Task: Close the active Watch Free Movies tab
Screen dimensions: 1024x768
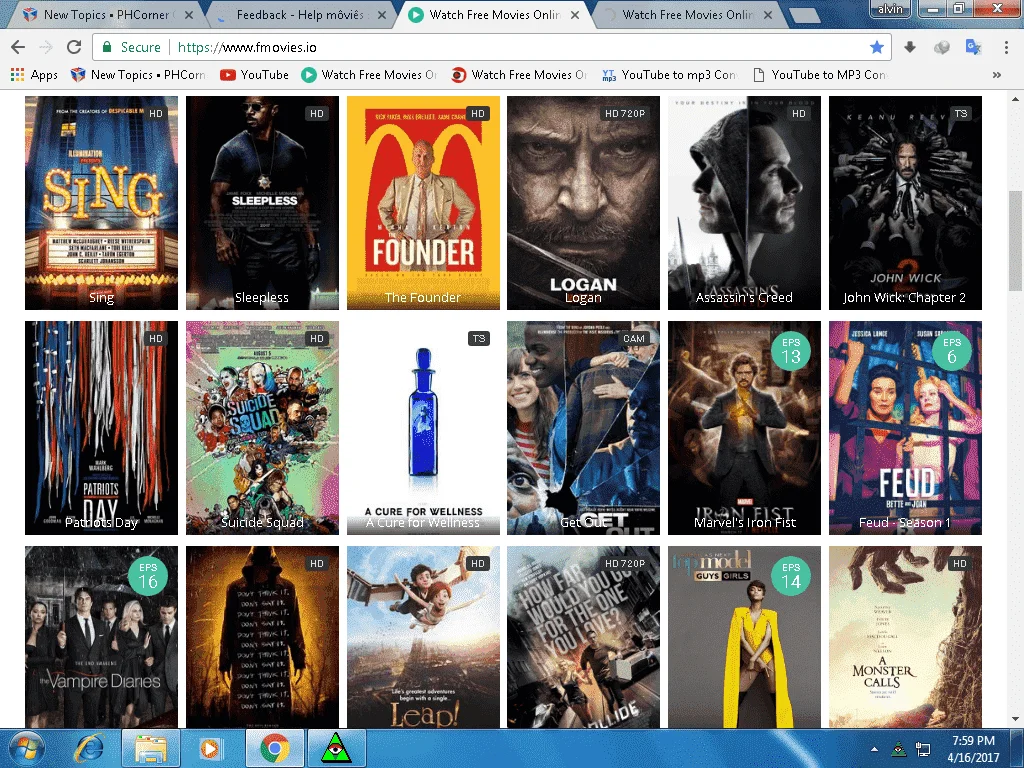Action: pyautogui.click(x=575, y=14)
